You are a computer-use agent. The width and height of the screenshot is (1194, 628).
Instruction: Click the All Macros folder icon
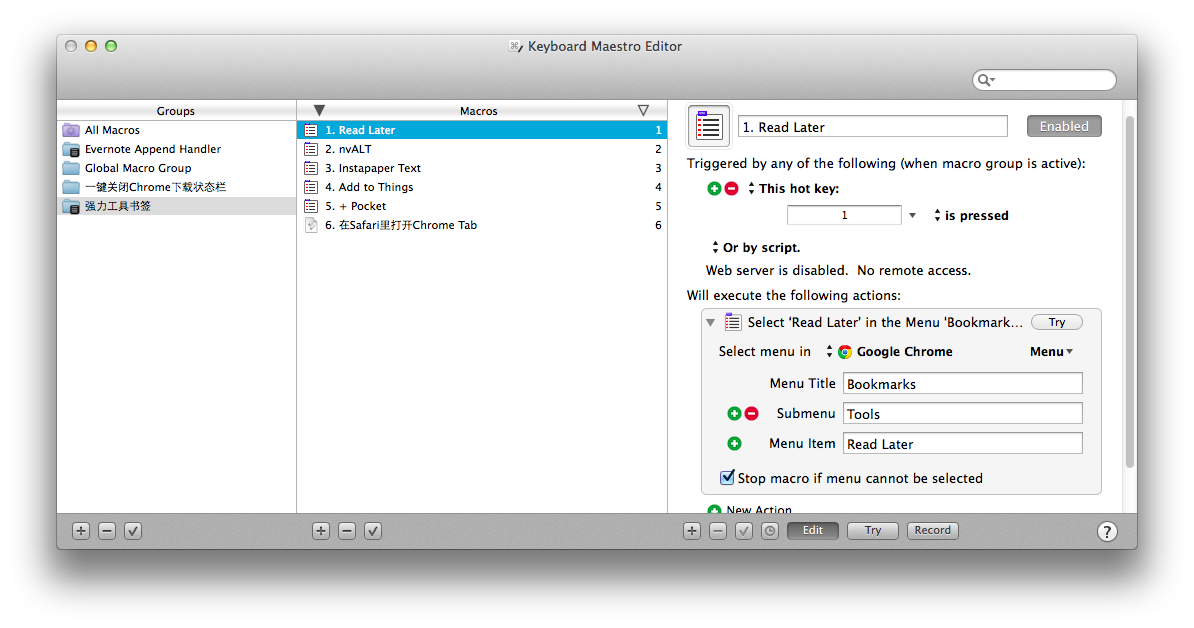tap(71, 130)
